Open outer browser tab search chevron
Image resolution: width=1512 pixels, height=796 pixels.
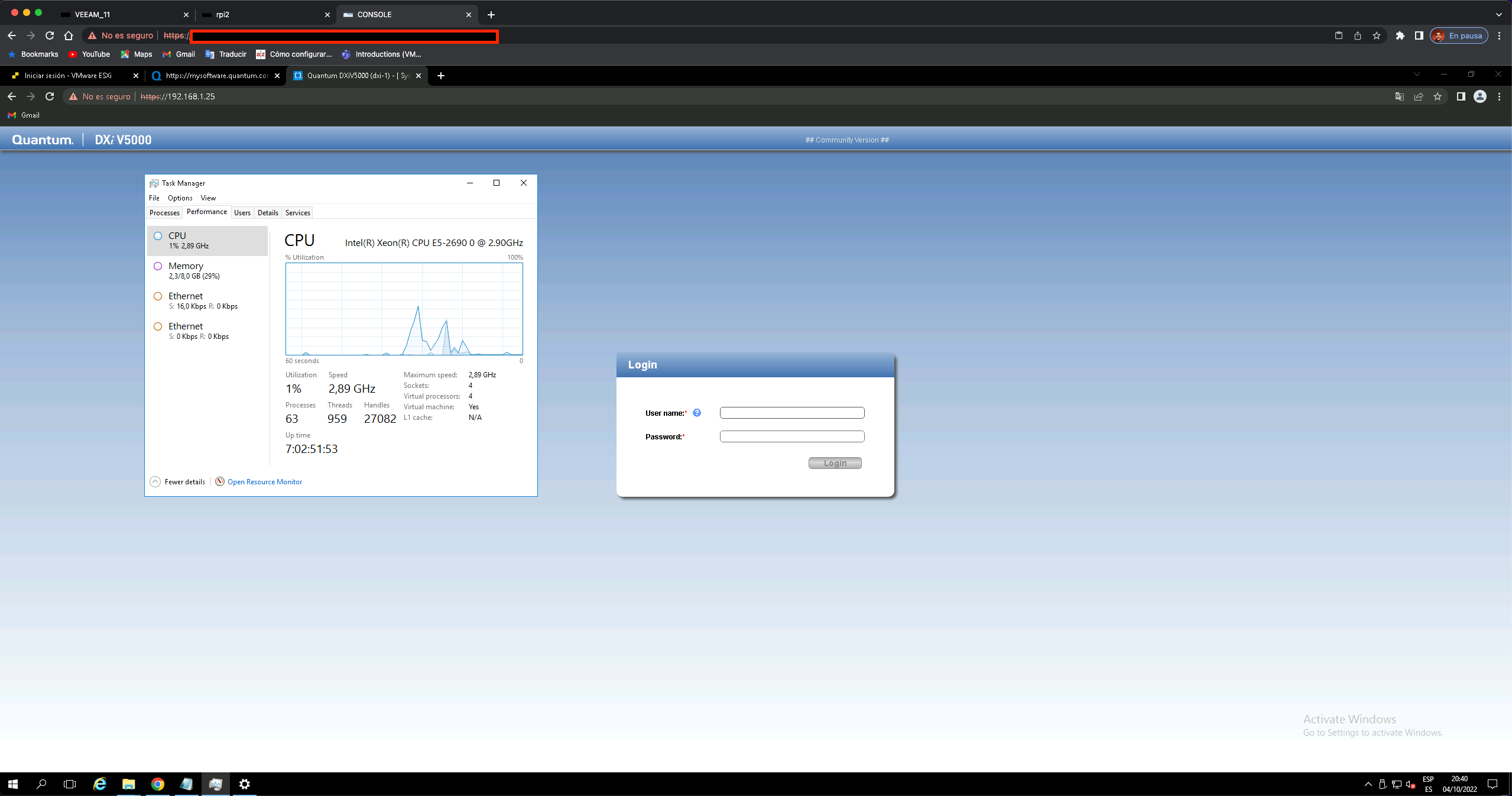point(1499,15)
